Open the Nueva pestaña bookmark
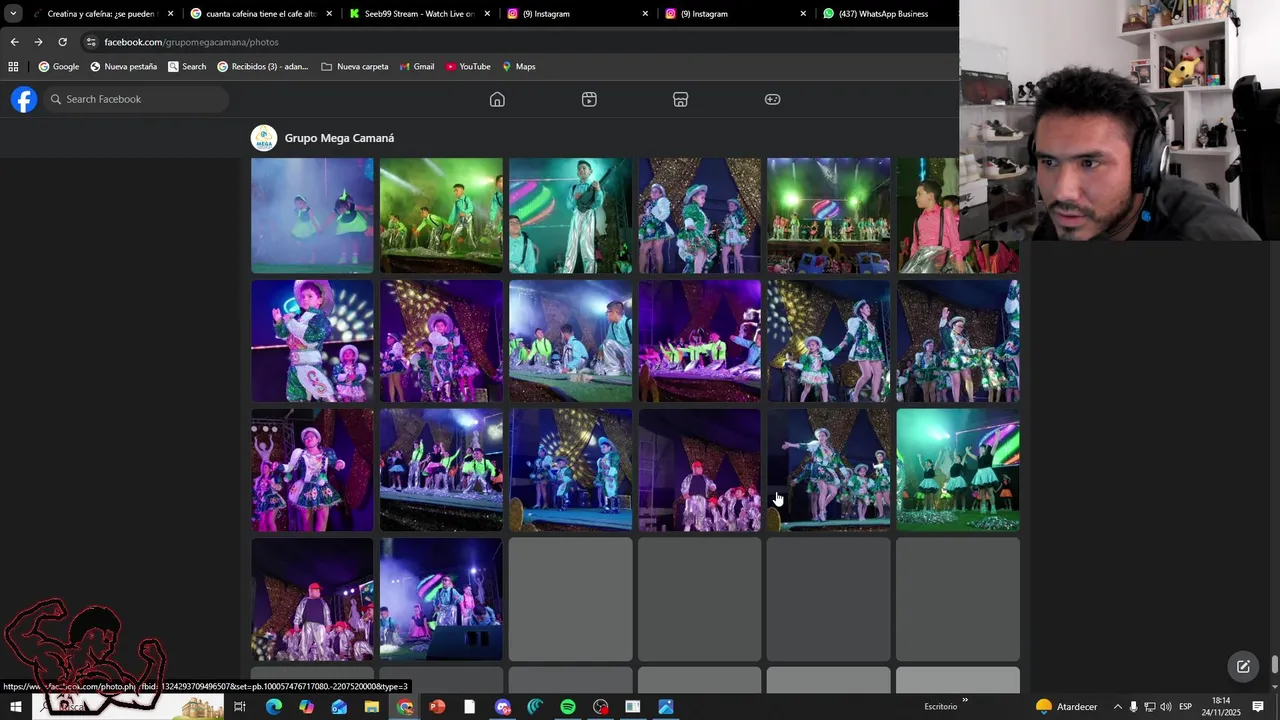This screenshot has width=1280, height=720. (x=124, y=67)
